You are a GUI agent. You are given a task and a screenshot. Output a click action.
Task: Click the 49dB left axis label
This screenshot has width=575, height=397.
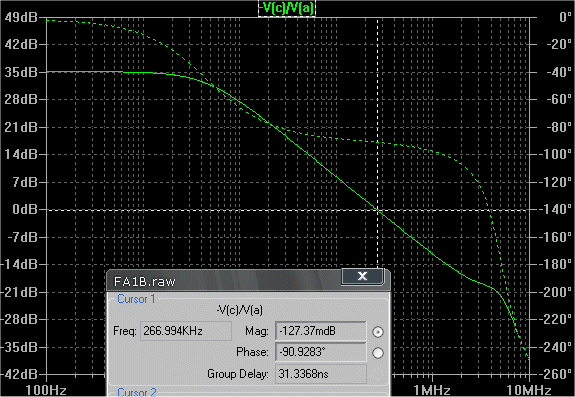click(21, 17)
